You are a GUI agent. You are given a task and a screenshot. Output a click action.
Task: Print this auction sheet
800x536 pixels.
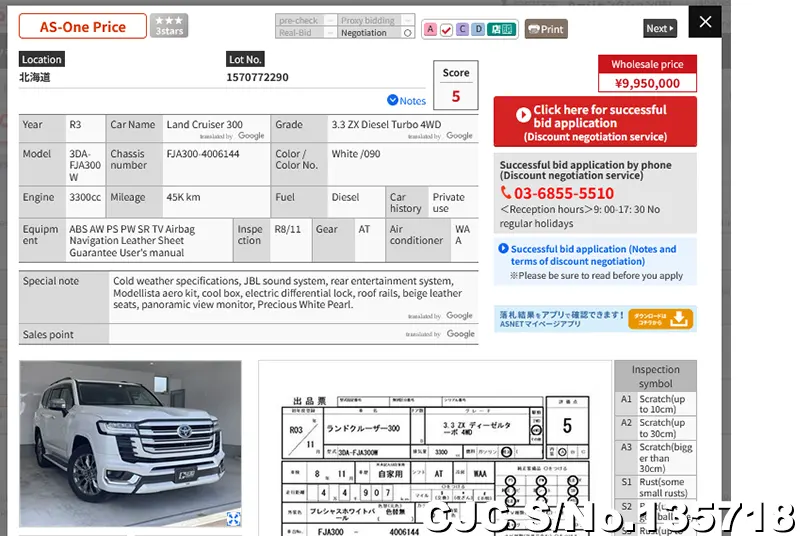(546, 29)
